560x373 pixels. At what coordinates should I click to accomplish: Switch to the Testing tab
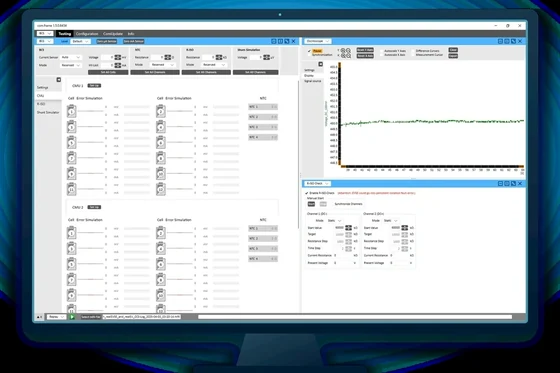click(x=65, y=34)
